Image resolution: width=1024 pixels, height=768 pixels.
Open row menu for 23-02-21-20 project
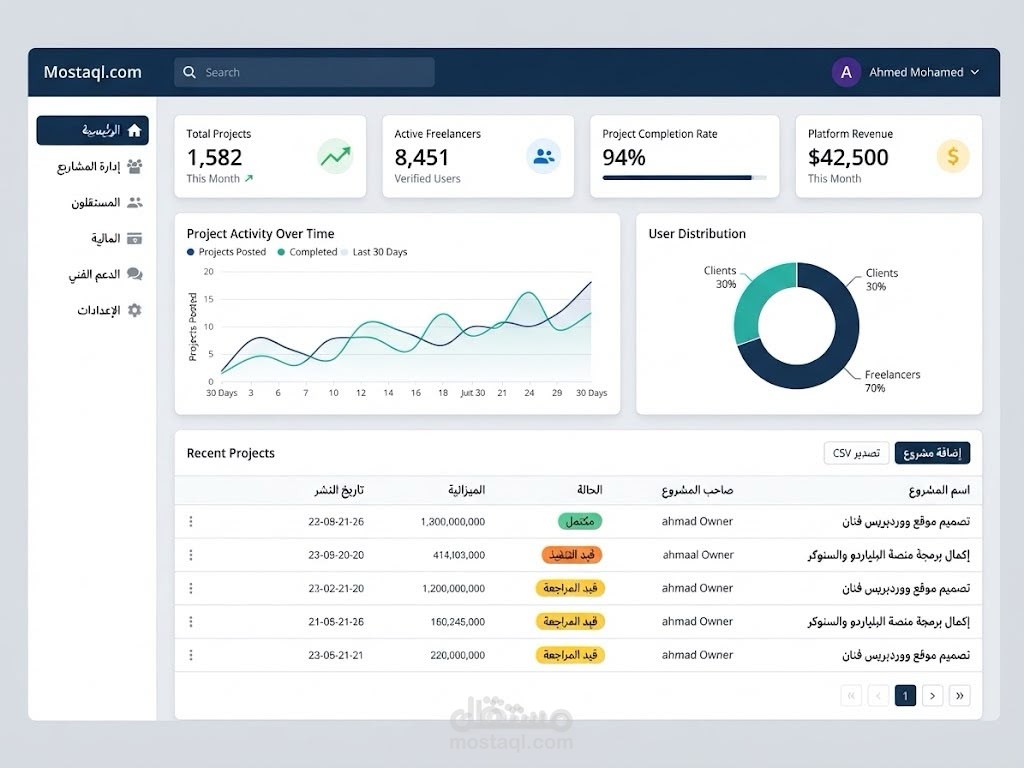click(x=191, y=588)
